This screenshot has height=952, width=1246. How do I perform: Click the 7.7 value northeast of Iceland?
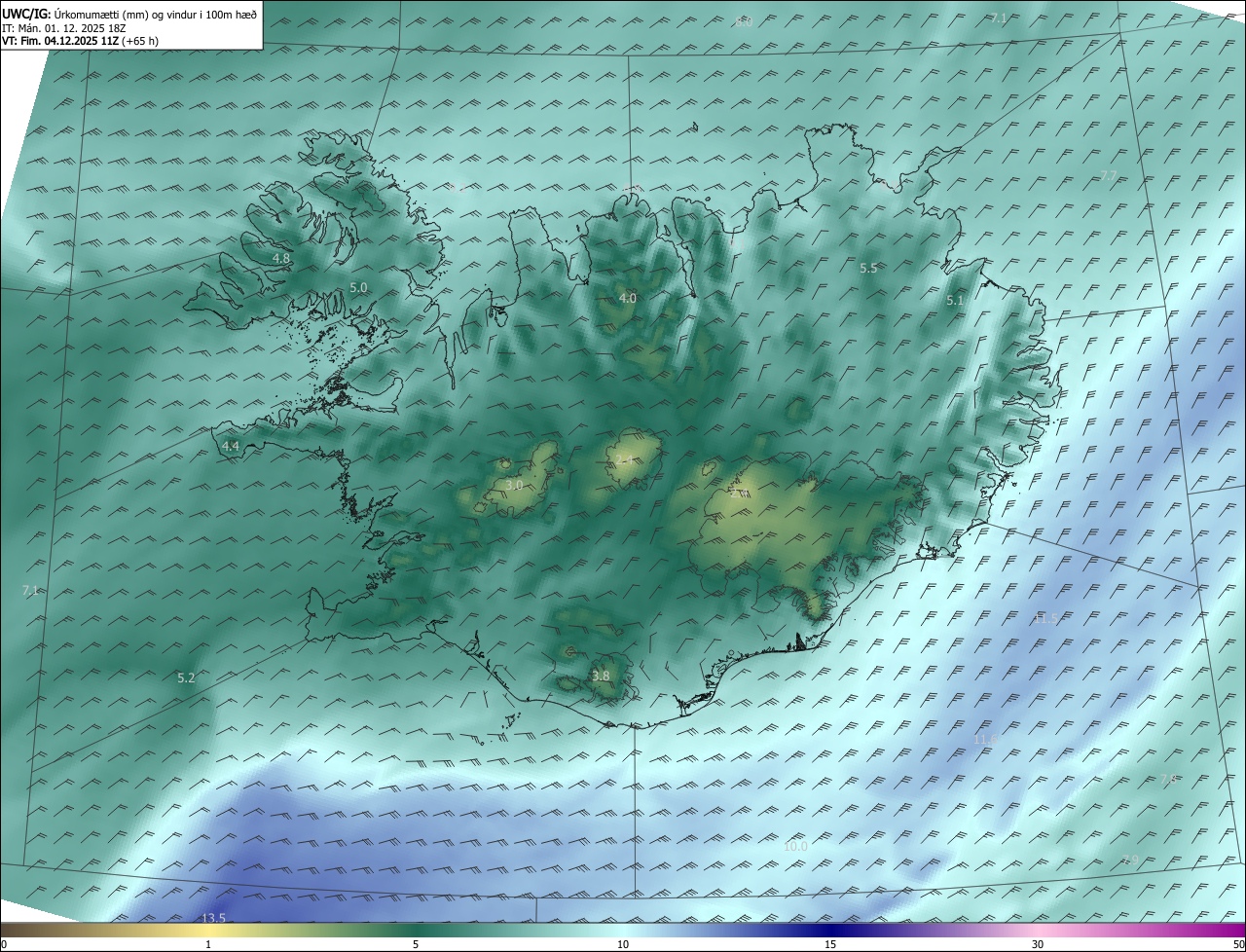1109,175
